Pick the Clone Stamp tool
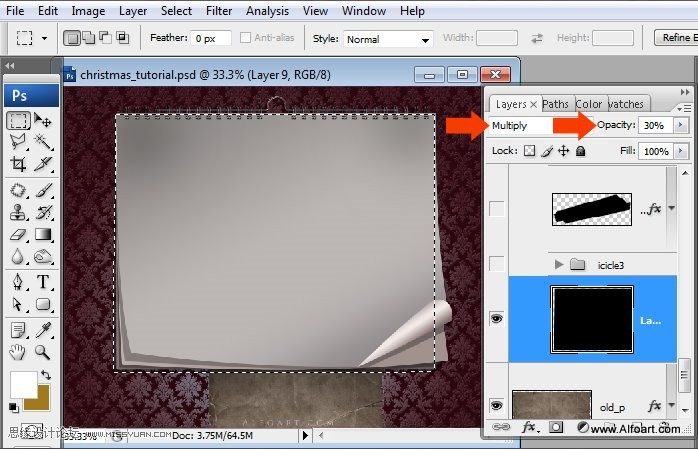Image resolution: width=698 pixels, height=449 pixels. (18, 212)
